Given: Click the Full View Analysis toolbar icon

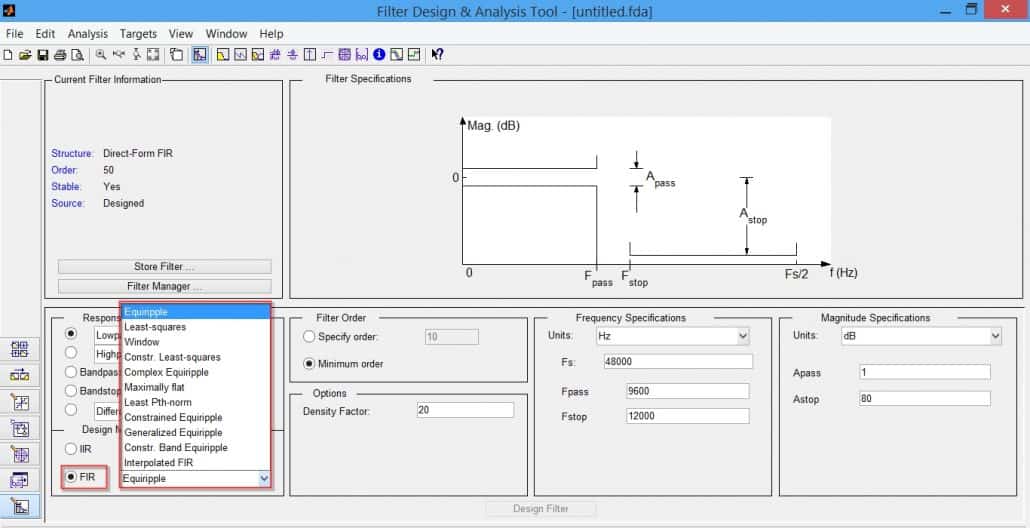Looking at the screenshot, I should (176, 55).
